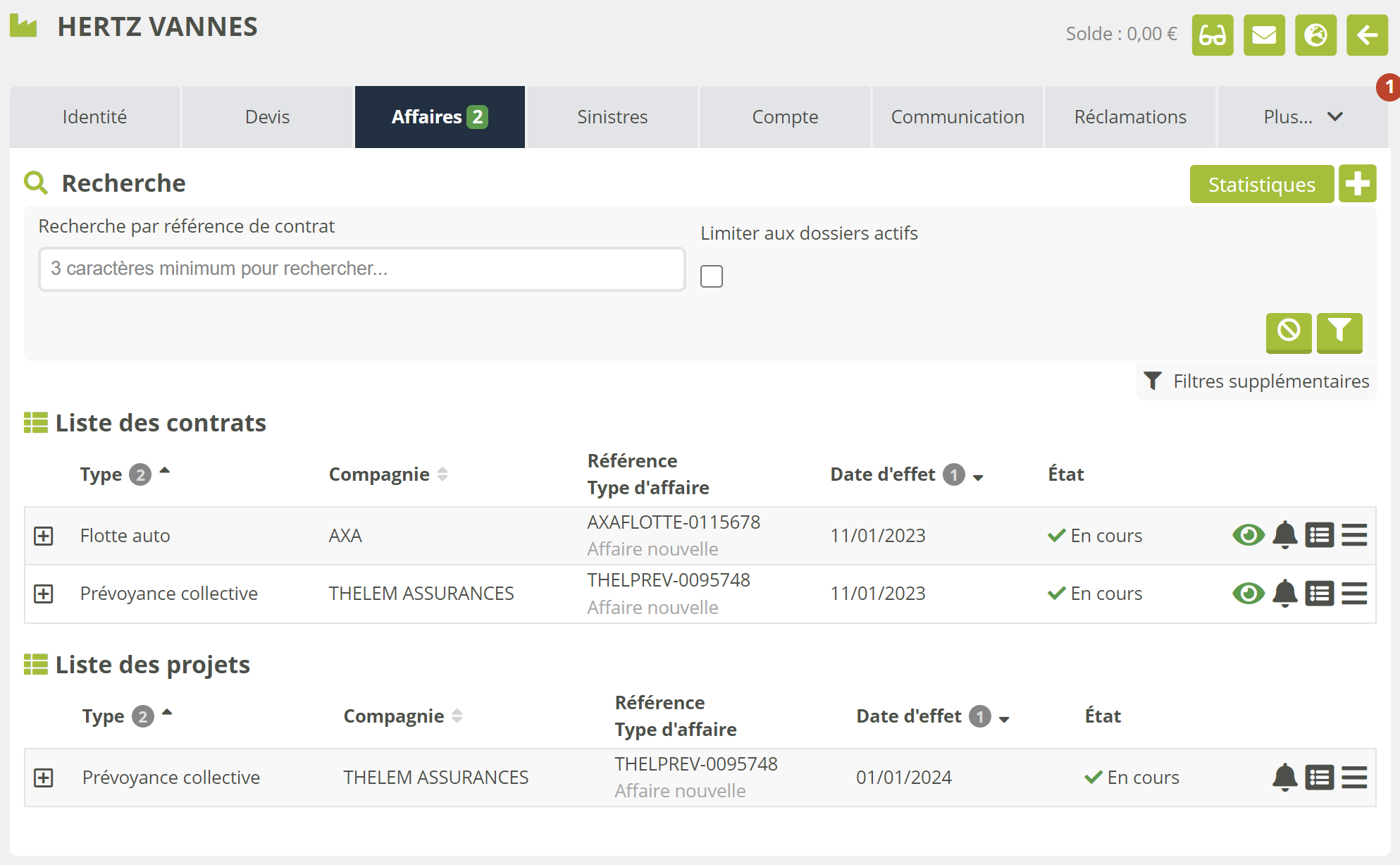Screen dimensions: 1400x865
Task: Open hamburger menu on project row
Action: 1353,778
